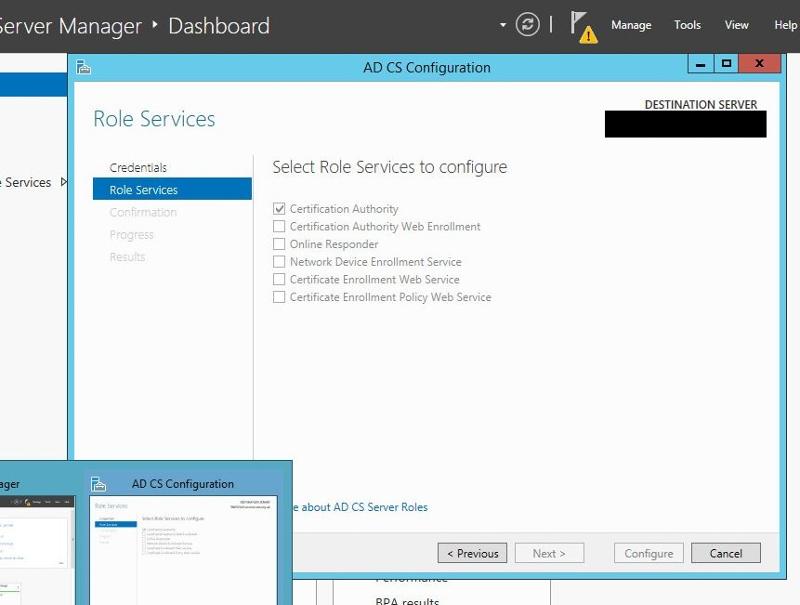Viewport: 800px width, 605px height.
Task: Expand the Services arrow in left pane
Action: pos(64,182)
